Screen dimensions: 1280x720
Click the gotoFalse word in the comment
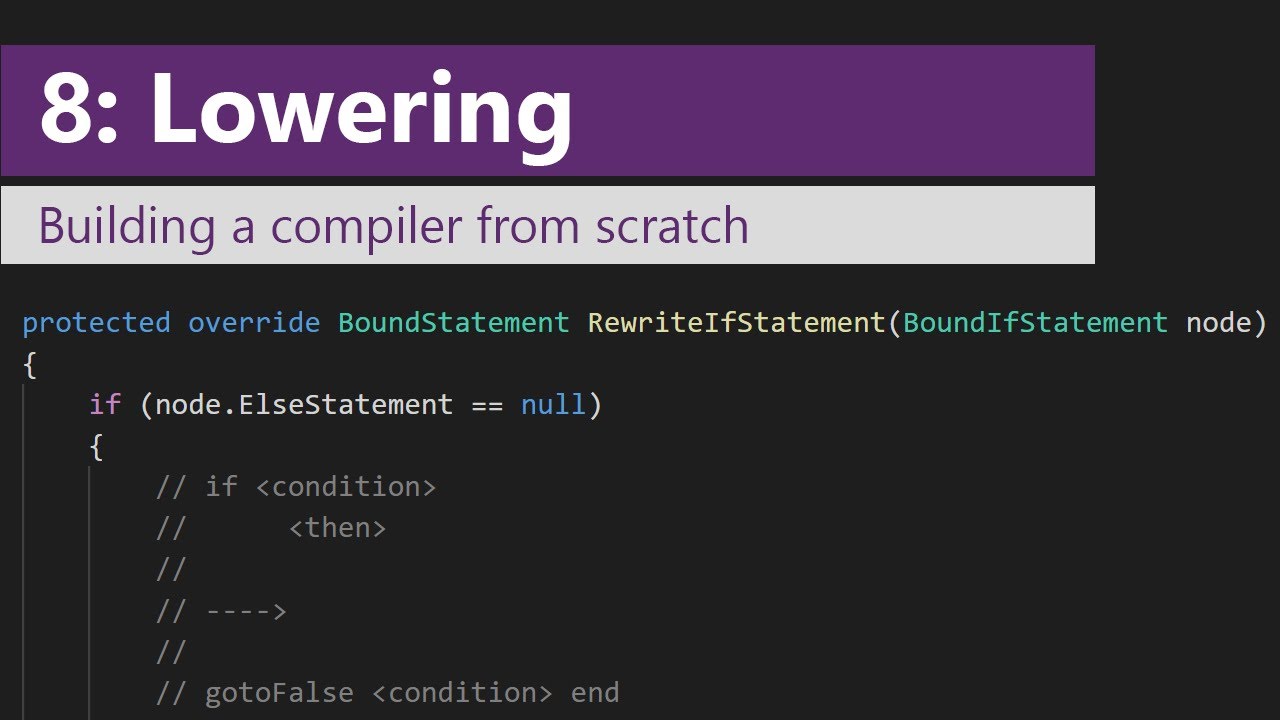[279, 693]
